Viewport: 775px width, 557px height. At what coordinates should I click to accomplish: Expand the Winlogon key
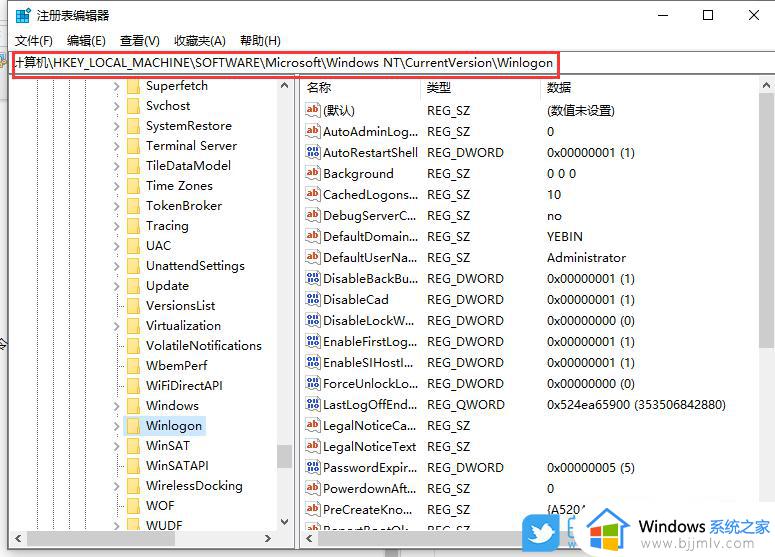click(x=116, y=426)
